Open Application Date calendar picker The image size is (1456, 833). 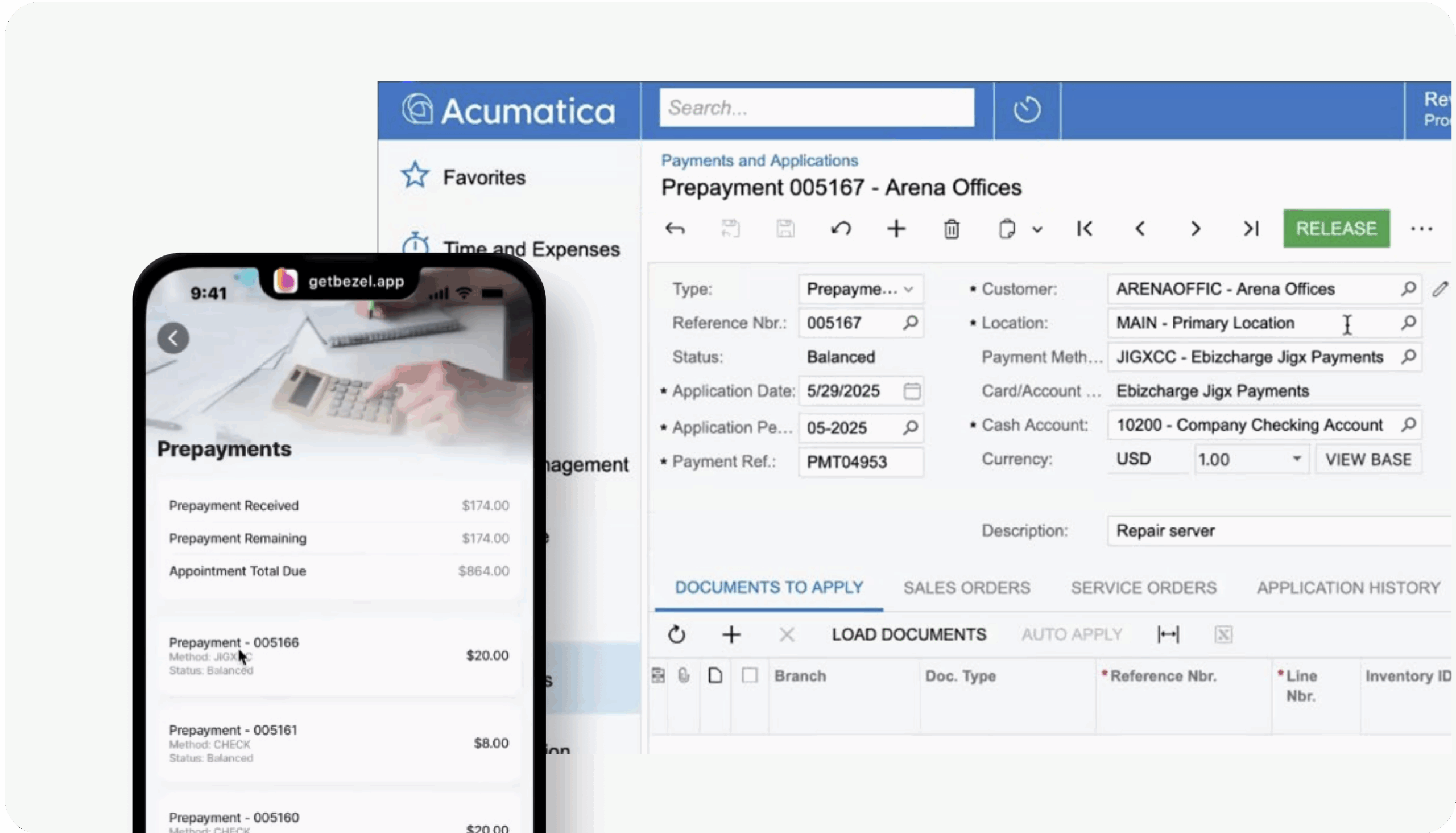point(912,391)
